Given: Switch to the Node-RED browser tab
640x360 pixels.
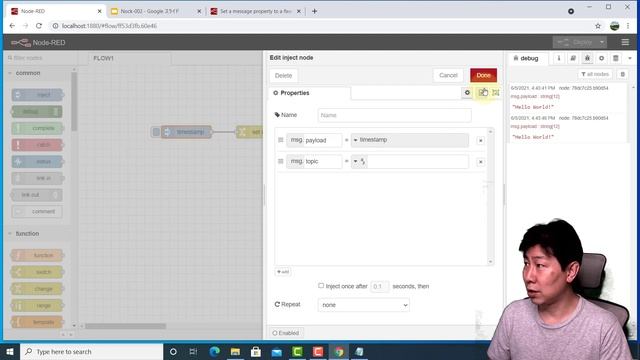Looking at the screenshot, I should [x=56, y=11].
